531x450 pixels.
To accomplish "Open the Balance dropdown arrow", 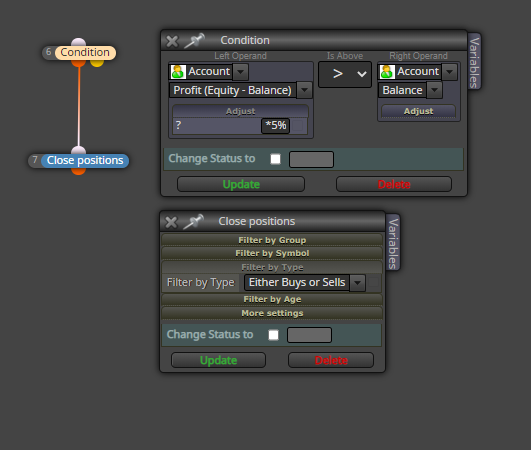I will 434,90.
